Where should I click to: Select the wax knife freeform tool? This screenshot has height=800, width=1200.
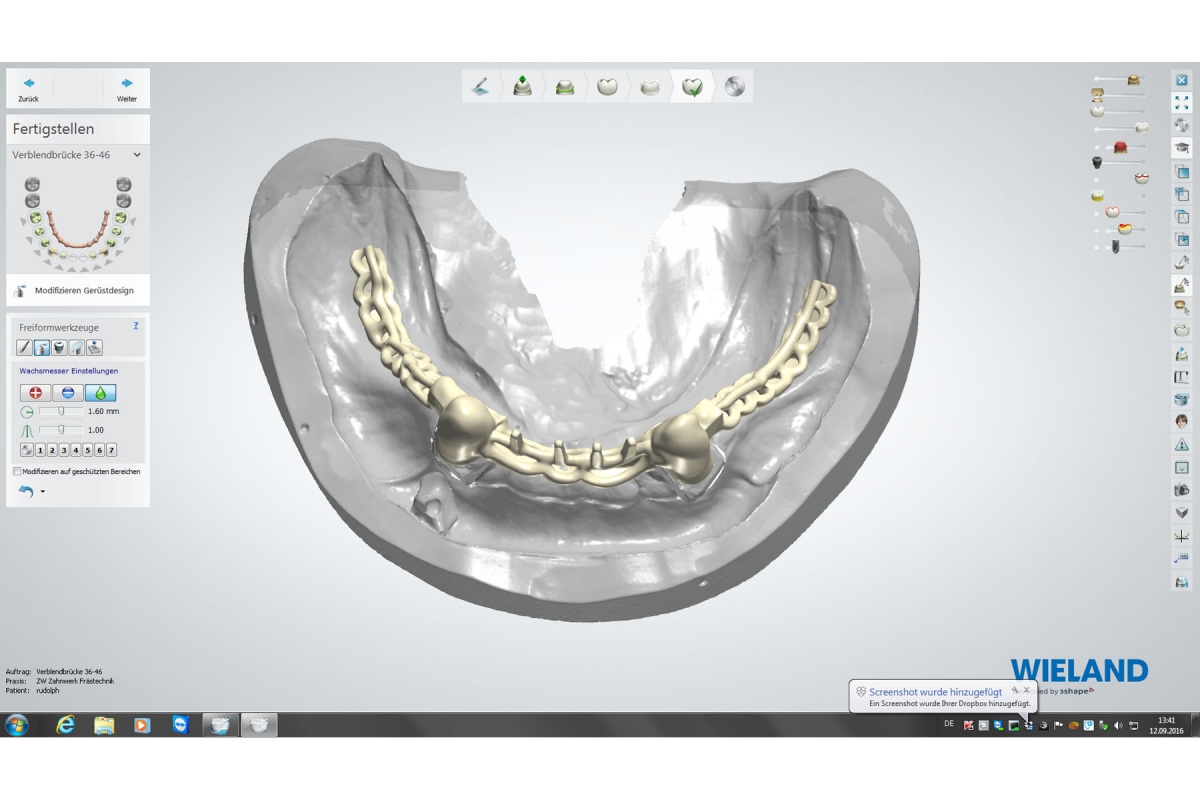(x=42, y=348)
